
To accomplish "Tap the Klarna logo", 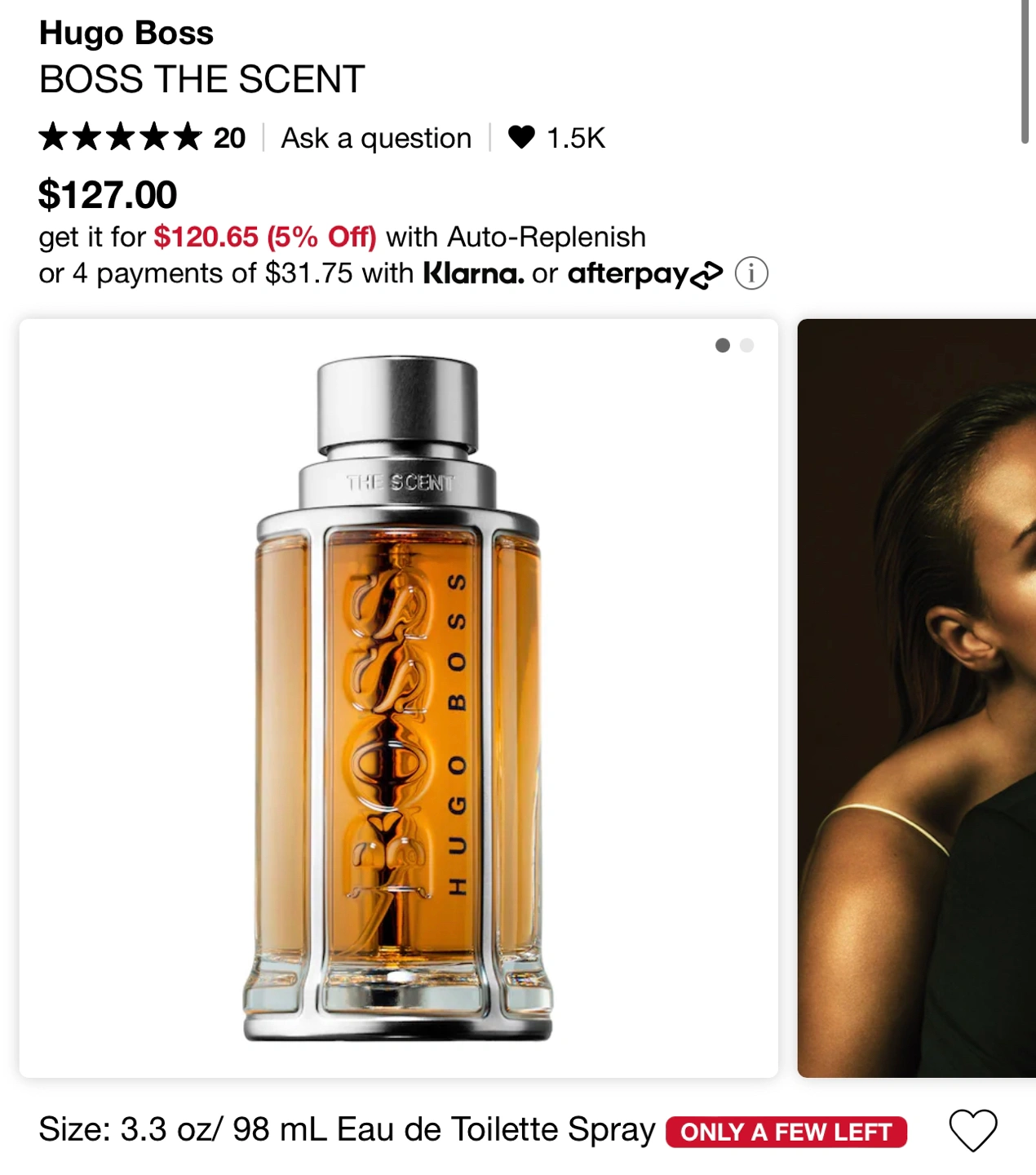I will click(473, 273).
